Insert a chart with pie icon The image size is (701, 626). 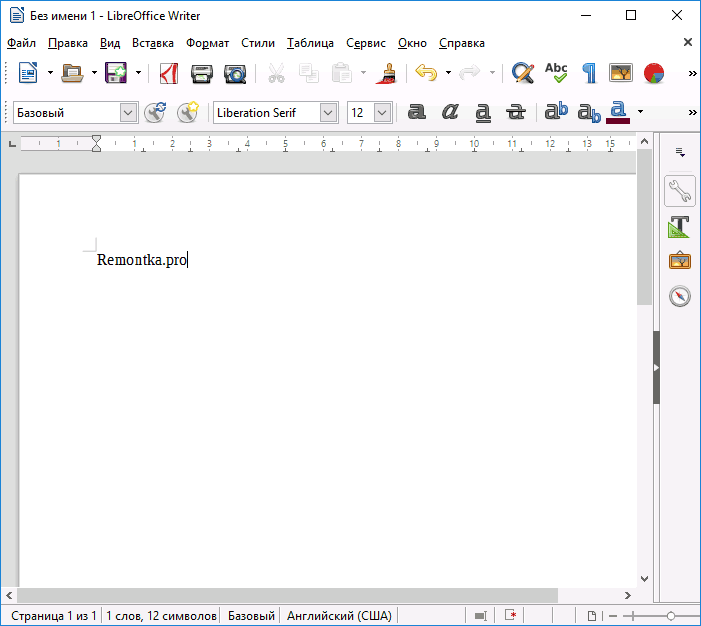[654, 73]
